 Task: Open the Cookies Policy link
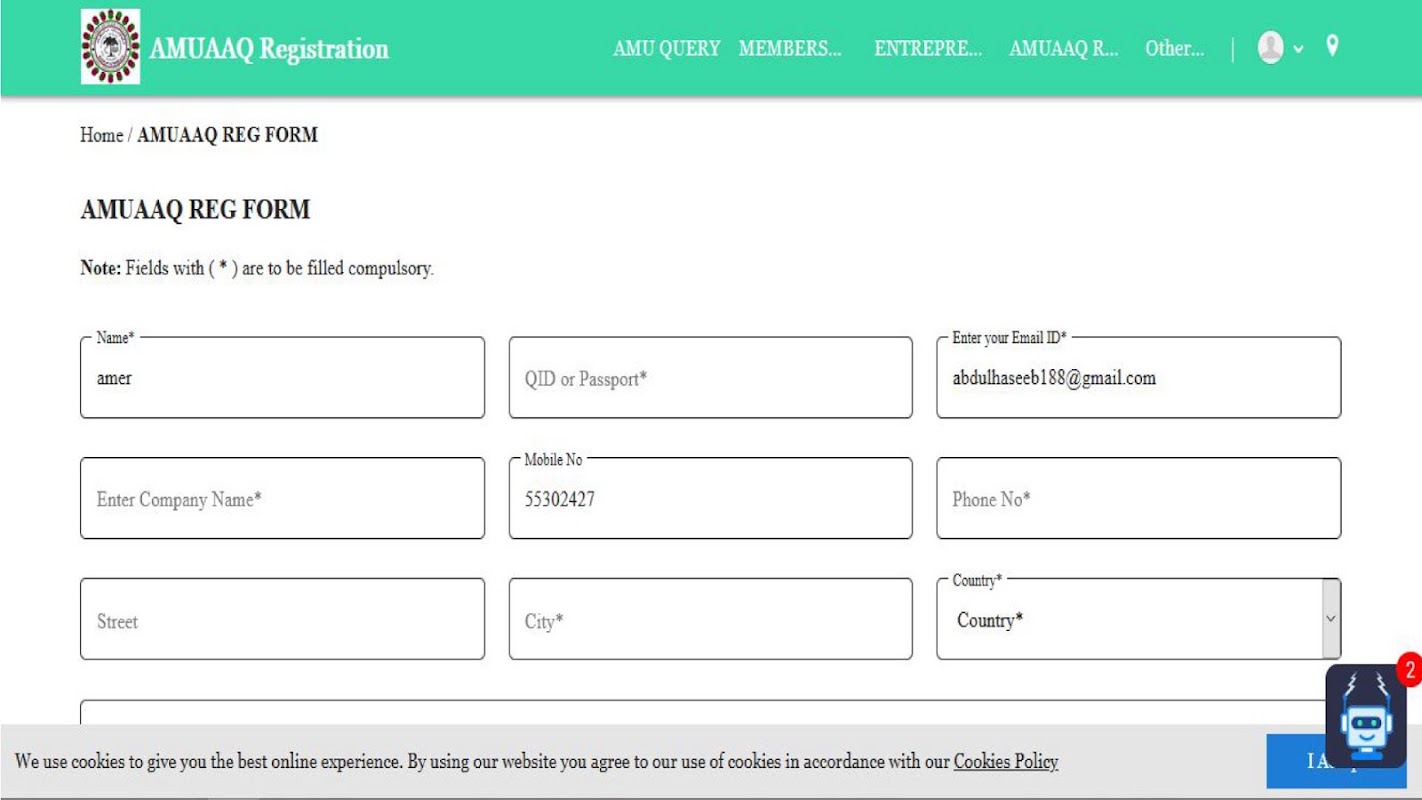tap(1005, 762)
